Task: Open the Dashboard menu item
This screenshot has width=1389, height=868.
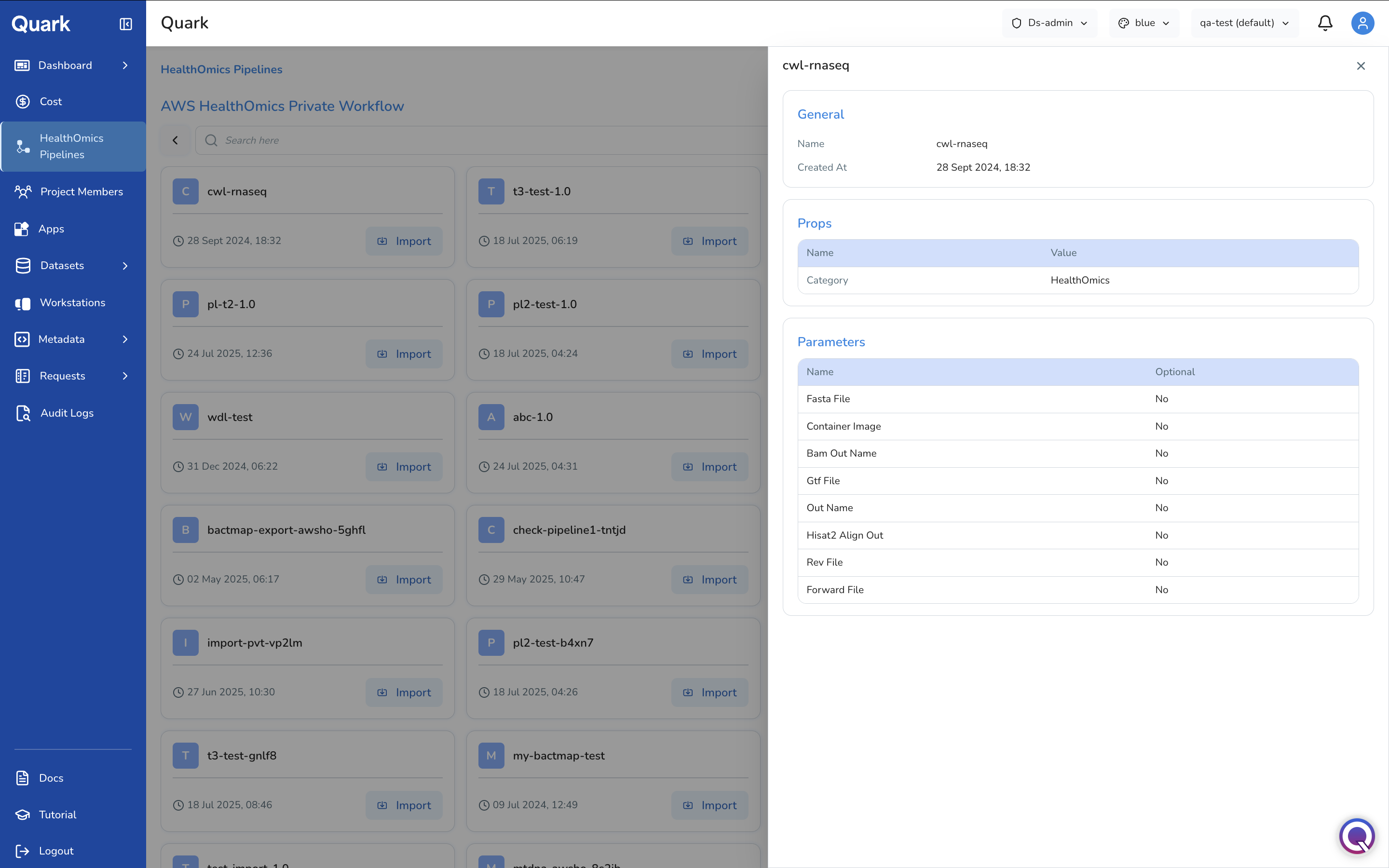Action: point(65,66)
